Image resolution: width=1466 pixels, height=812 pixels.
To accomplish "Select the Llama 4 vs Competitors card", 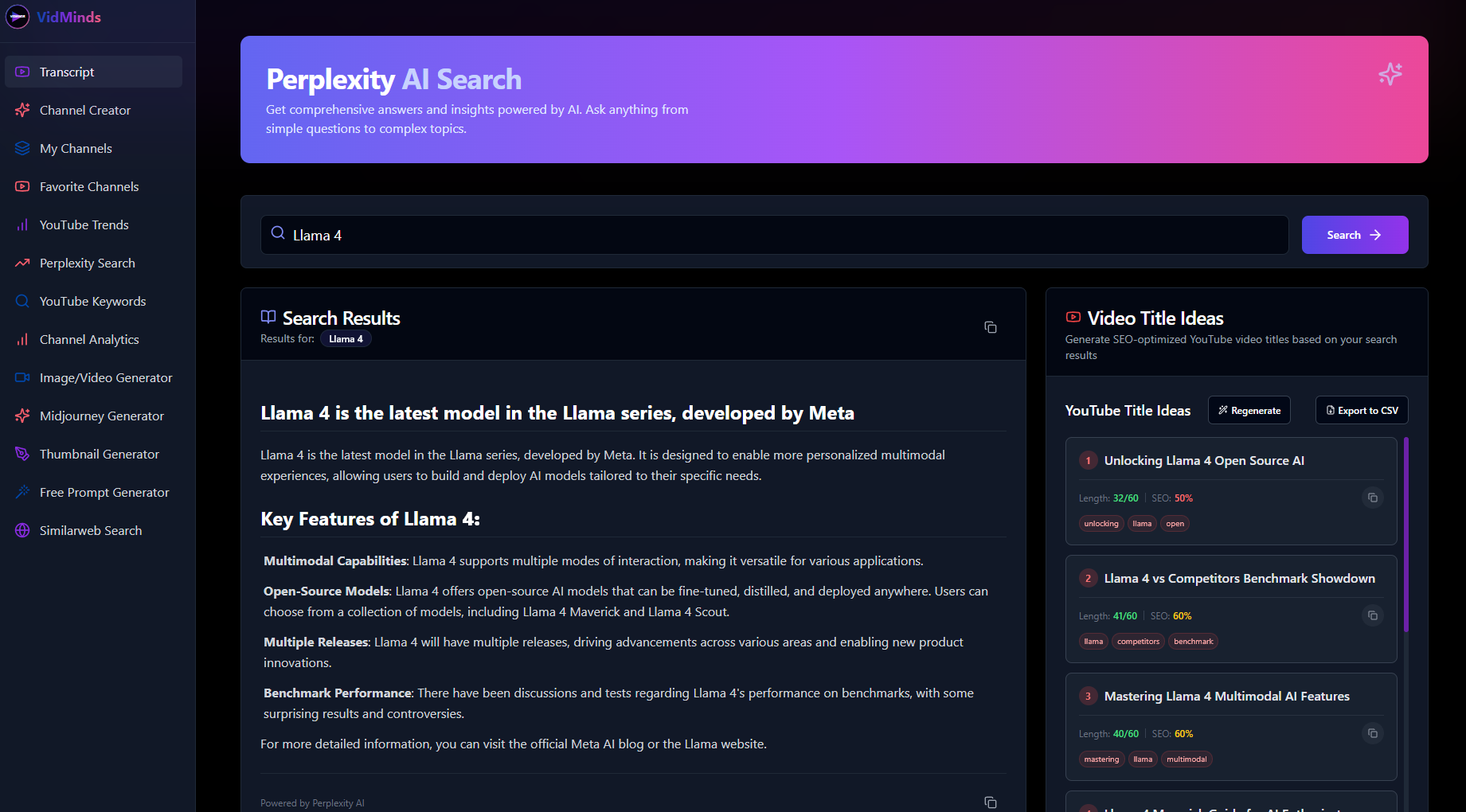I will point(1231,608).
